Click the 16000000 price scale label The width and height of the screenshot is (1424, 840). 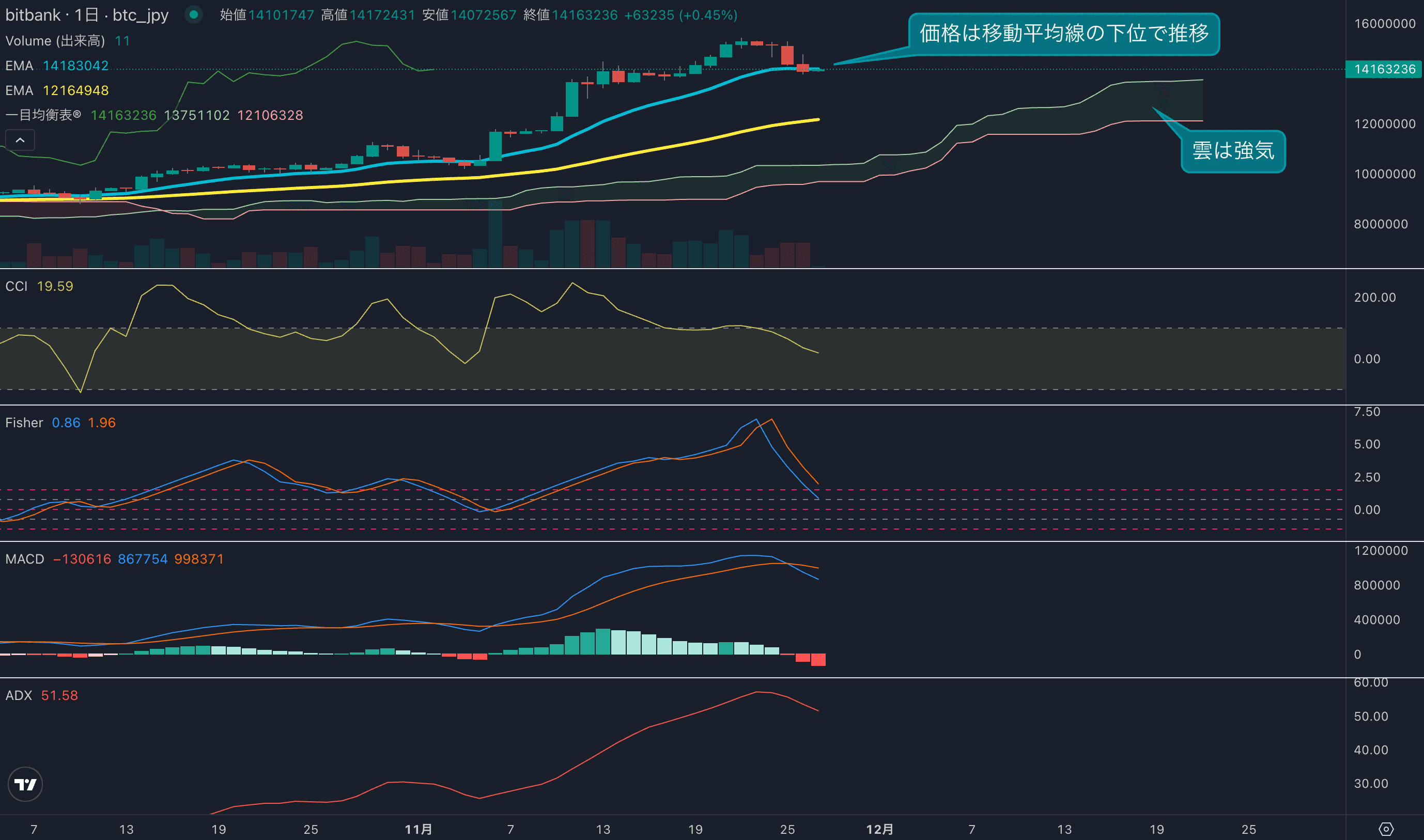1384,24
